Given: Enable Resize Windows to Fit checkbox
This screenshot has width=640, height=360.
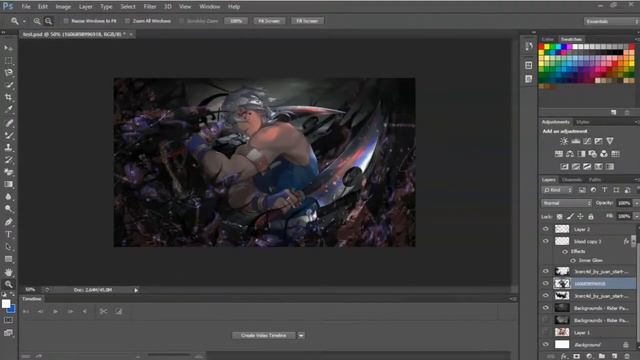Looking at the screenshot, I should [66, 21].
